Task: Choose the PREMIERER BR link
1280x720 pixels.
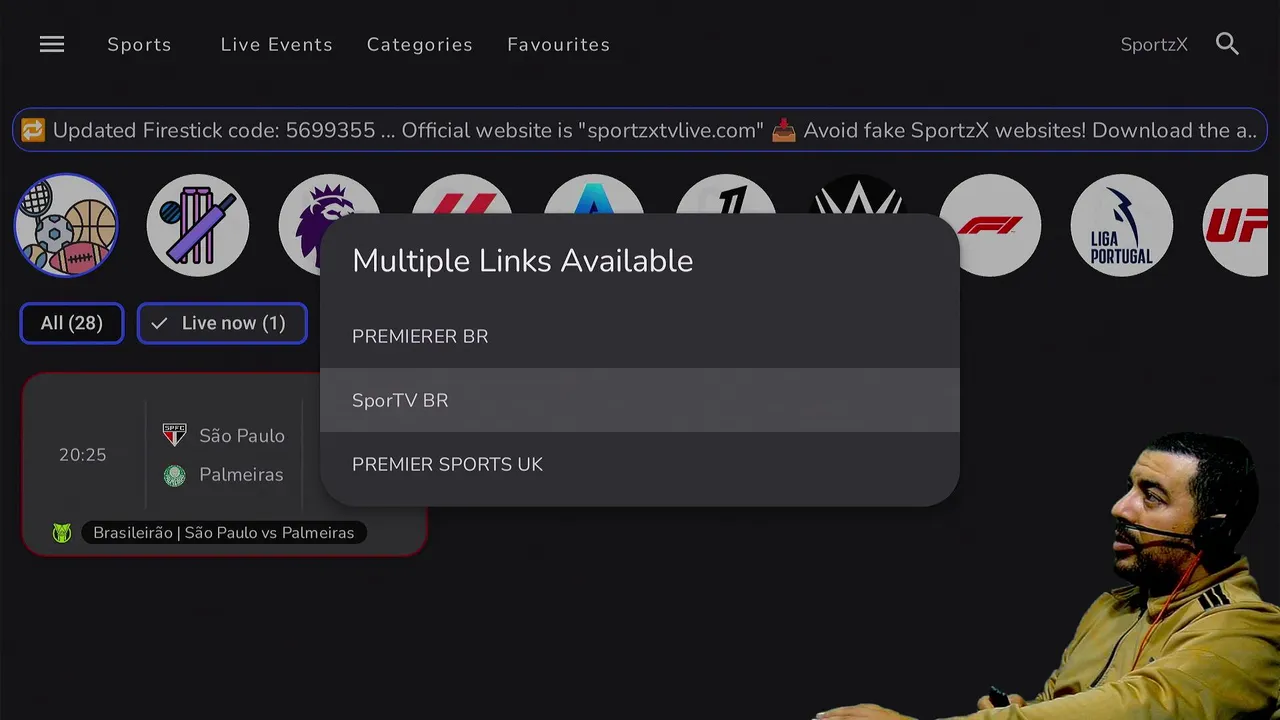Action: (640, 336)
